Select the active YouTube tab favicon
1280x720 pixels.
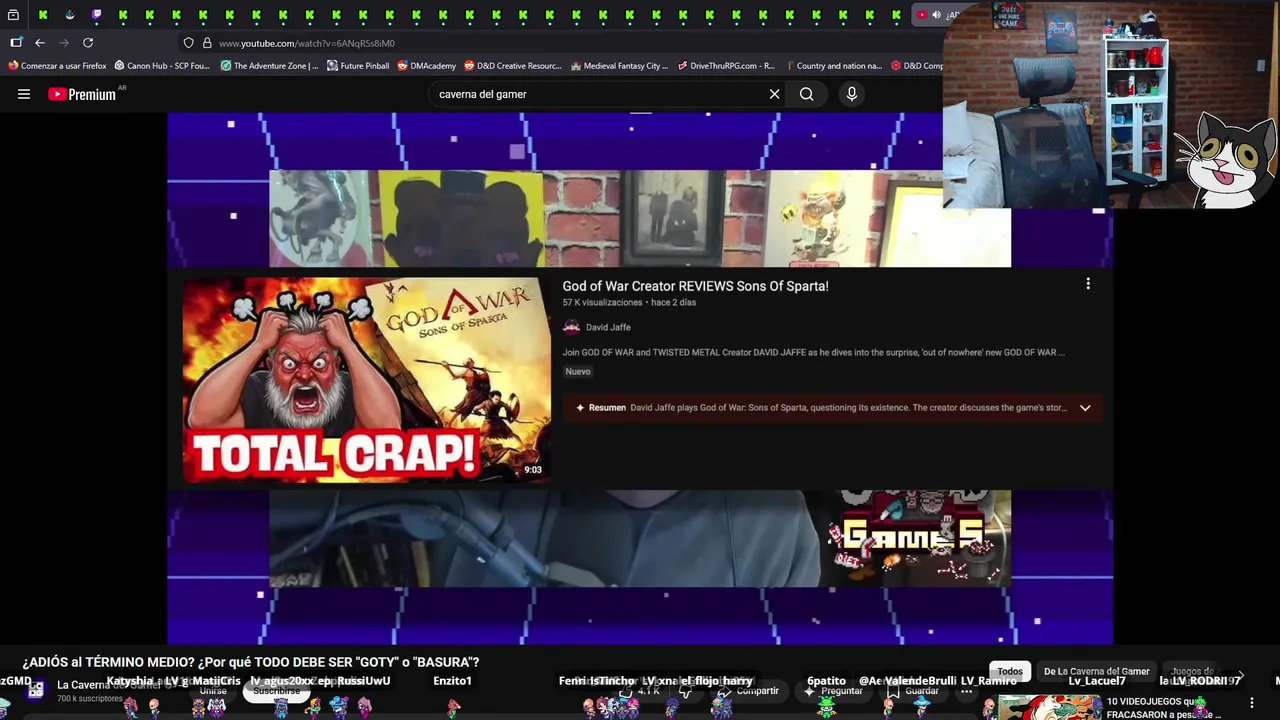922,15
